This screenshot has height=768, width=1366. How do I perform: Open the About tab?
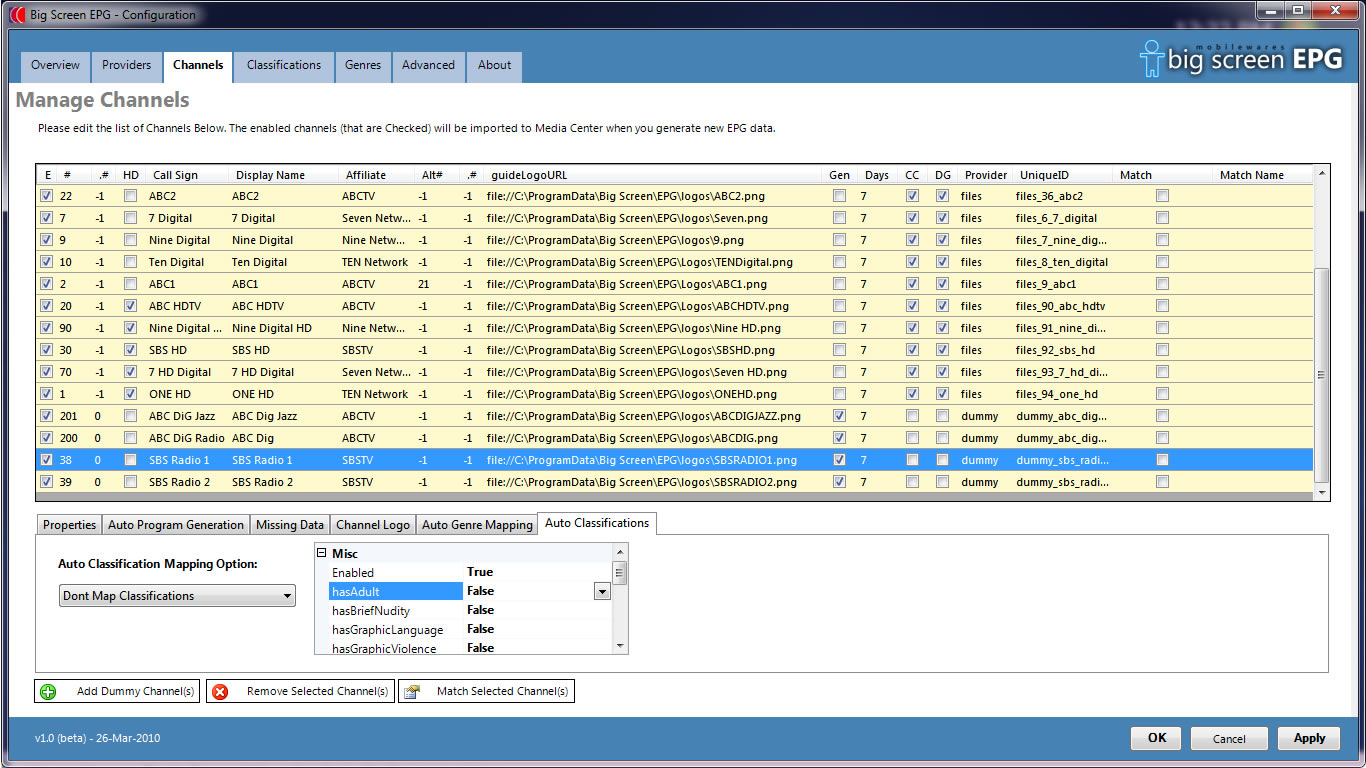tap(494, 65)
